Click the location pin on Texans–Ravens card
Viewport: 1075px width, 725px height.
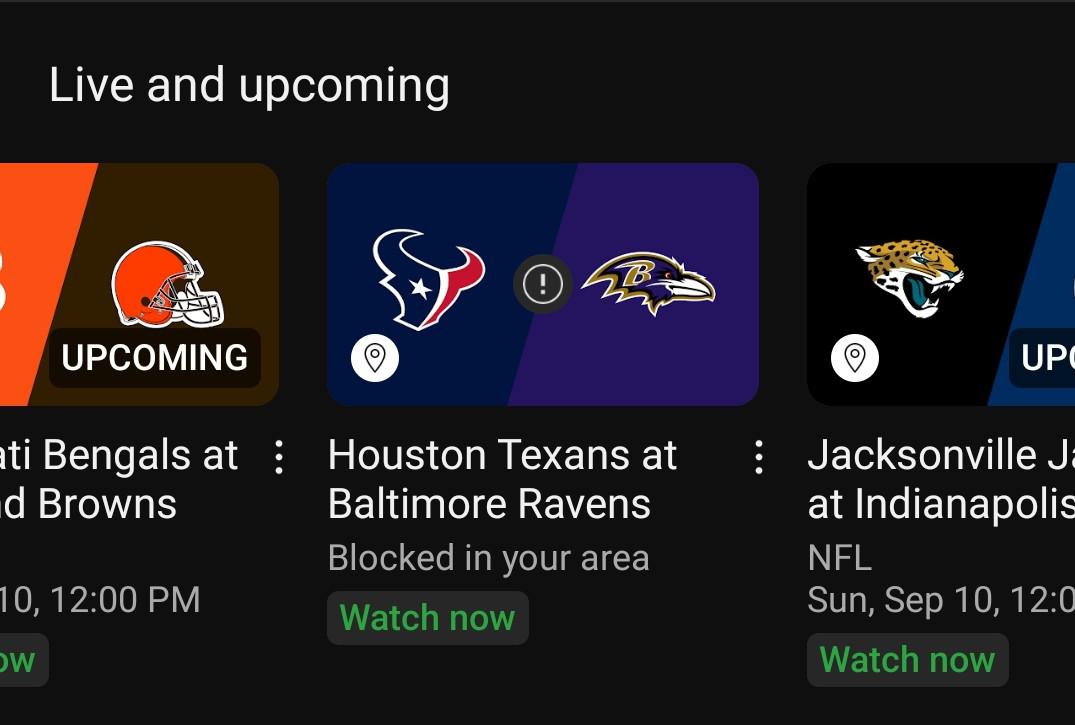[375, 357]
